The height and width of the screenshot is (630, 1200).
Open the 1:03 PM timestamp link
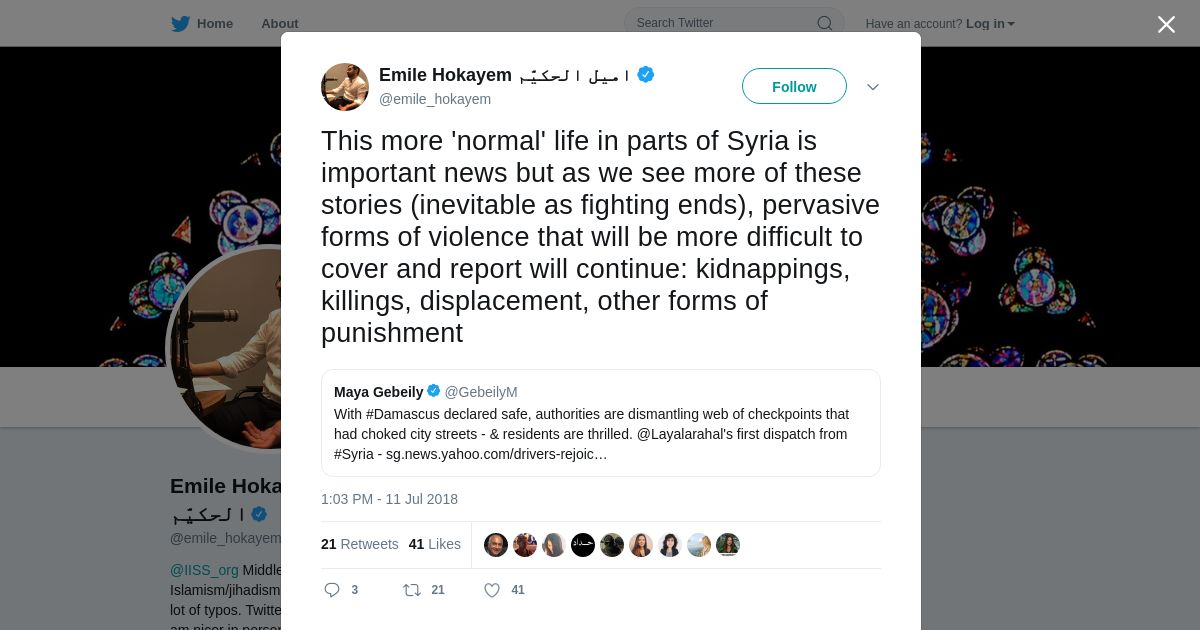(x=389, y=499)
